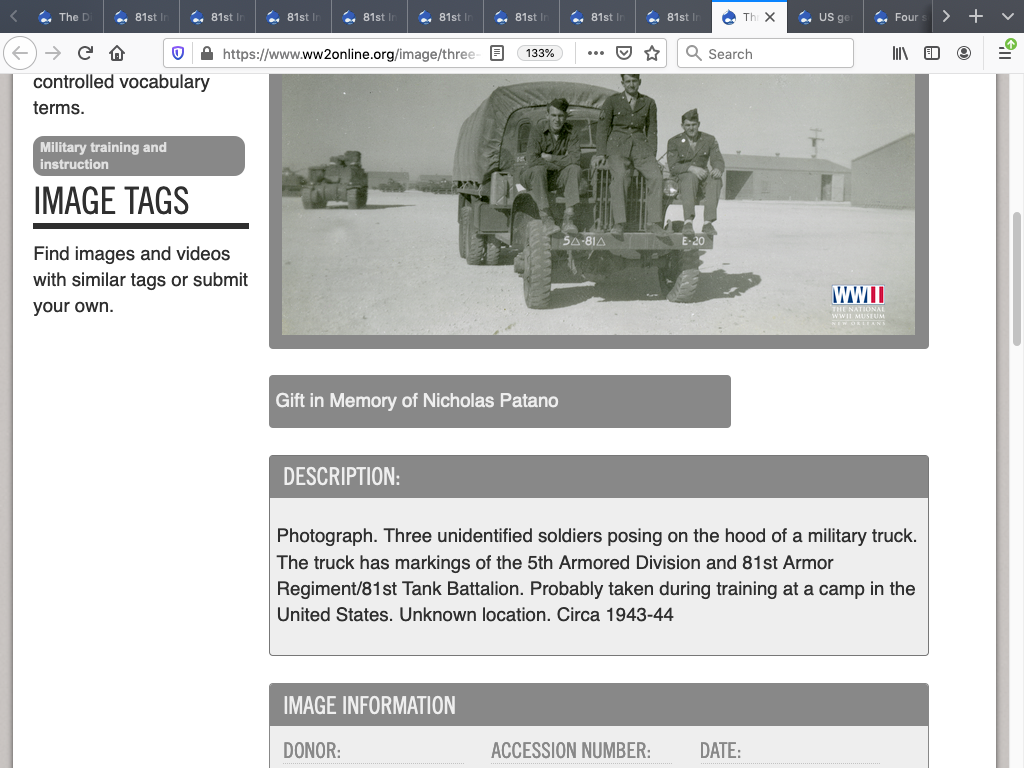Switch to the "Four" tab
Viewport: 1024px width, 768px height.
(899, 17)
